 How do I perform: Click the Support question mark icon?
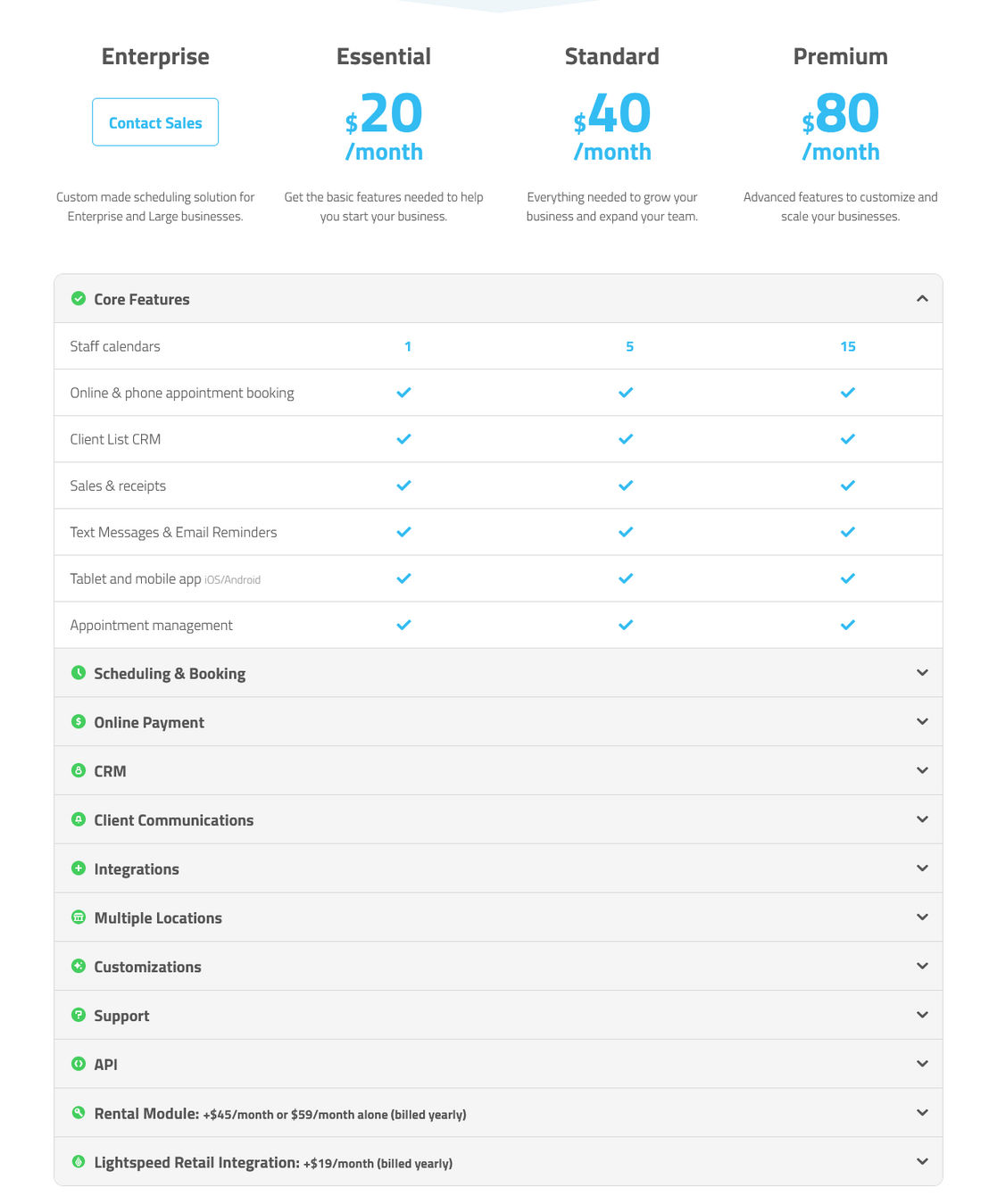tap(79, 1015)
